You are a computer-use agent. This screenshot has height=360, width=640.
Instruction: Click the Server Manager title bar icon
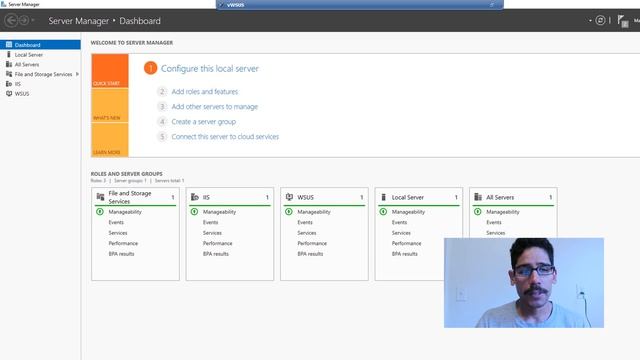pos(4,4)
